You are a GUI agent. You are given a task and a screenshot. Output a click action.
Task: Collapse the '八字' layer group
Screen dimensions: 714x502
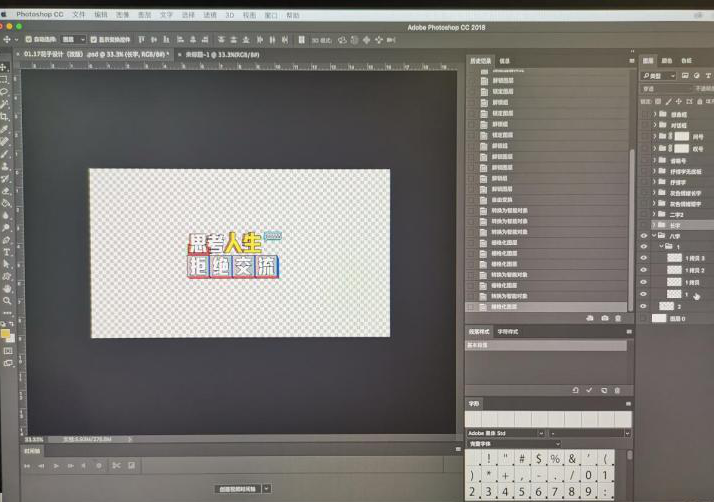[654, 236]
